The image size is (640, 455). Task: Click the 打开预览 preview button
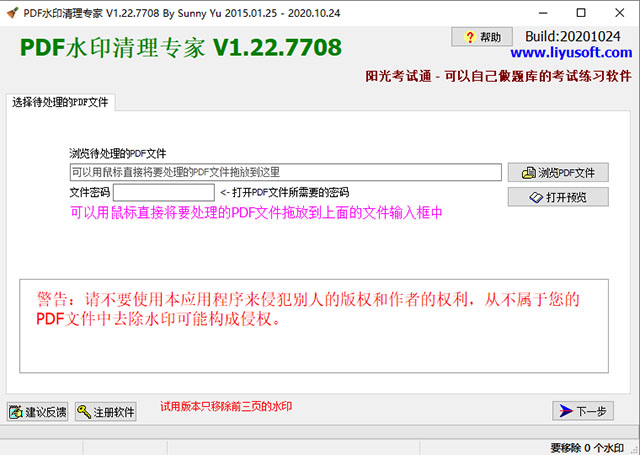(x=558, y=197)
